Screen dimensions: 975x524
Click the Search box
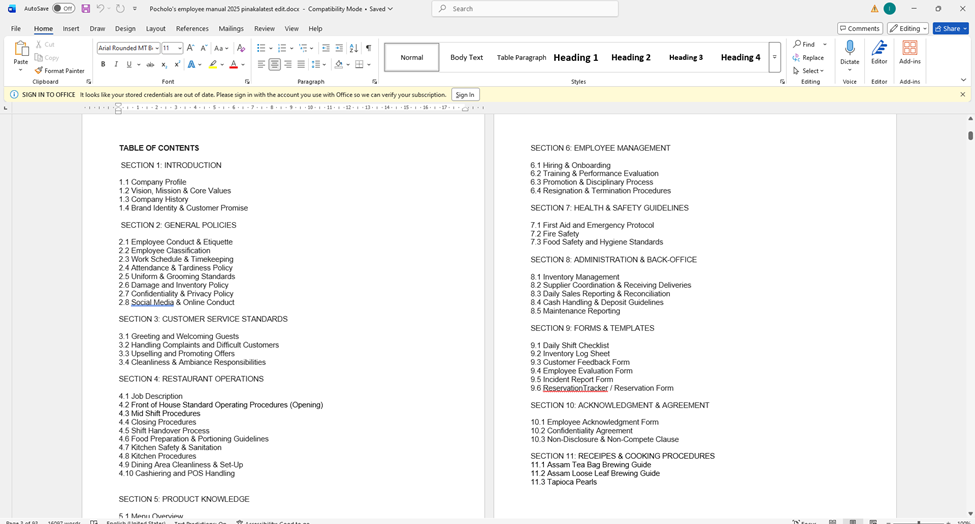(525, 9)
